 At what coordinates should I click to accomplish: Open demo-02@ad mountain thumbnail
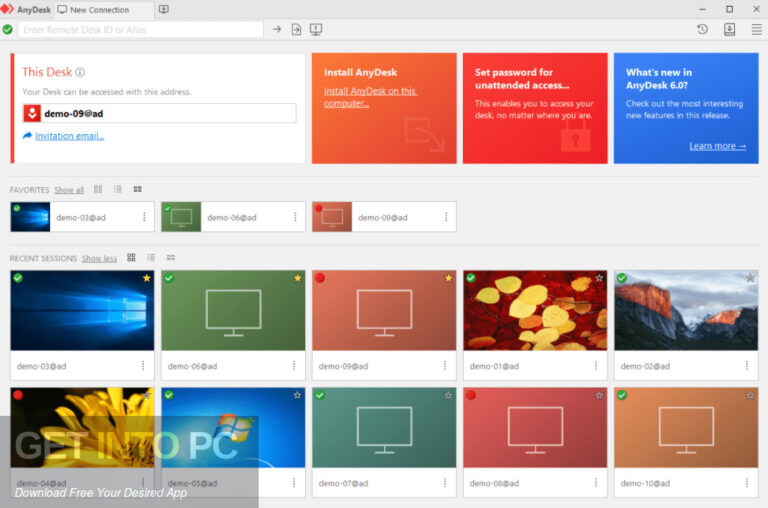(686, 310)
